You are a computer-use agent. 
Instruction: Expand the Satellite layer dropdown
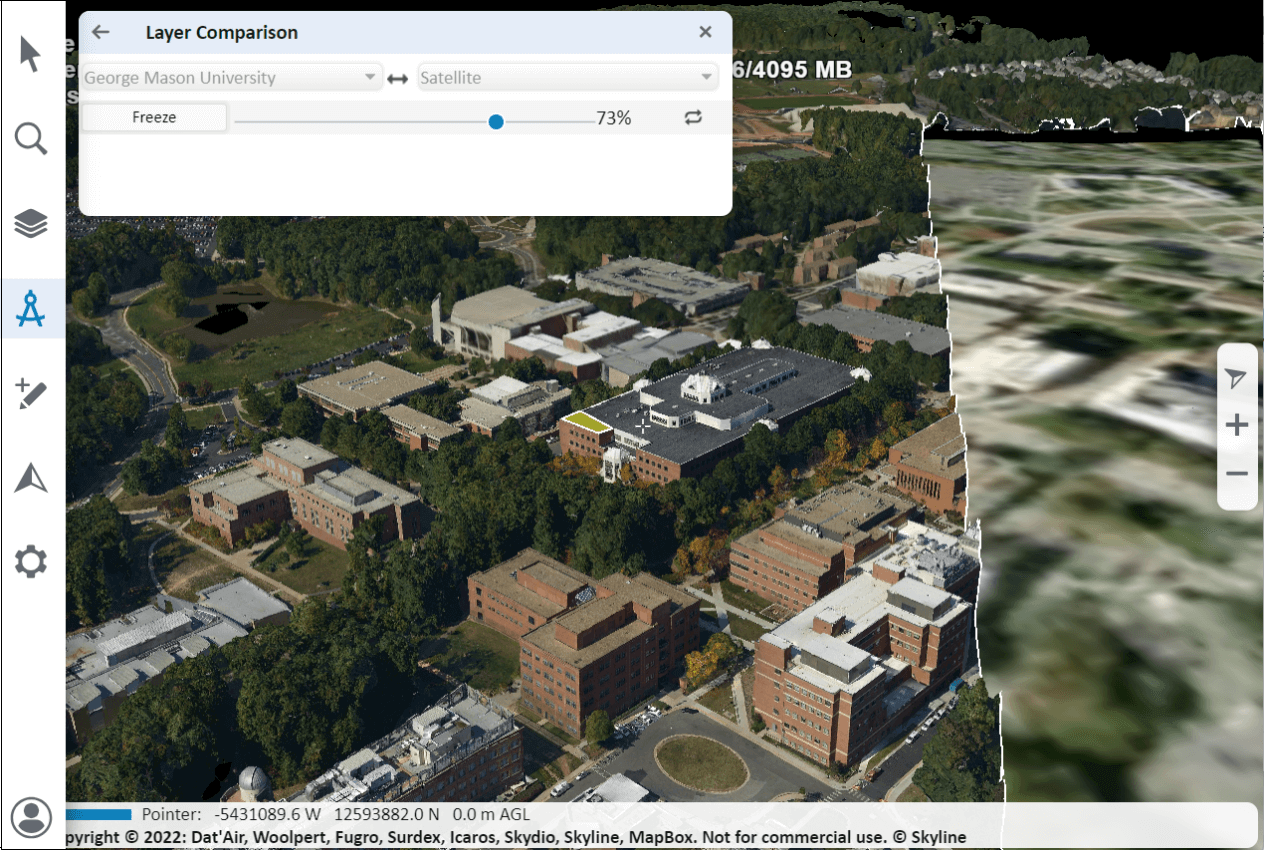click(567, 77)
